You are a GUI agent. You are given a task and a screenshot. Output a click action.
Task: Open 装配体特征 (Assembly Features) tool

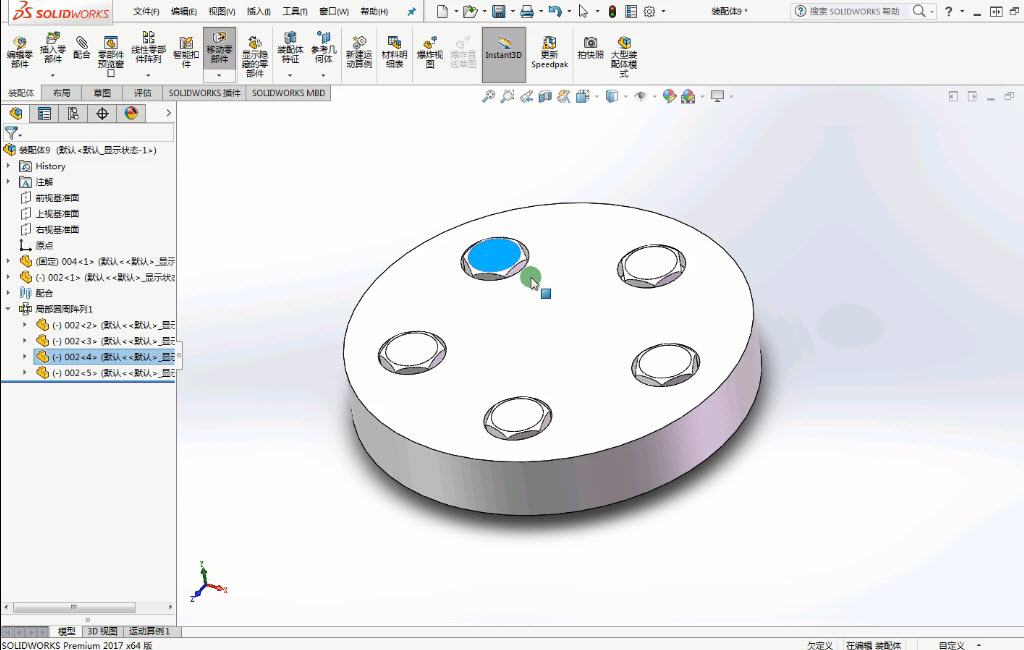coord(290,48)
